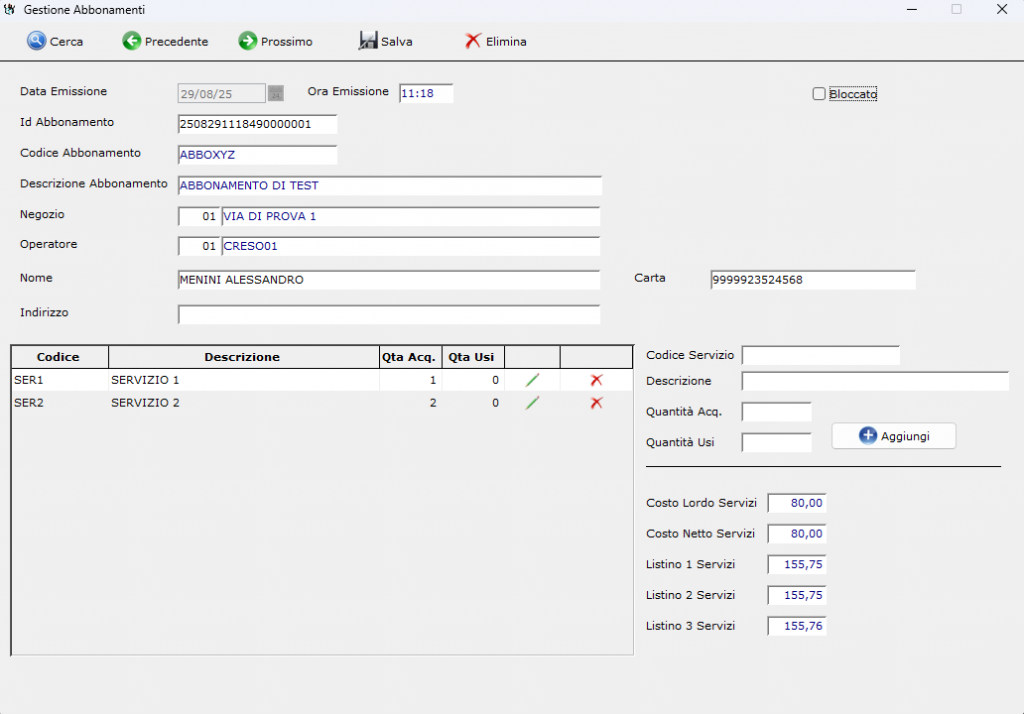Remove SER2 row with red X

(x=597, y=403)
